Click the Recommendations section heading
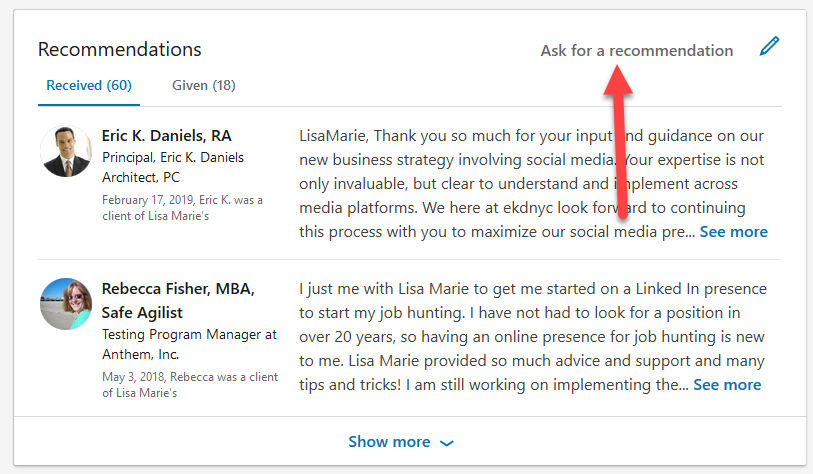 pos(119,49)
